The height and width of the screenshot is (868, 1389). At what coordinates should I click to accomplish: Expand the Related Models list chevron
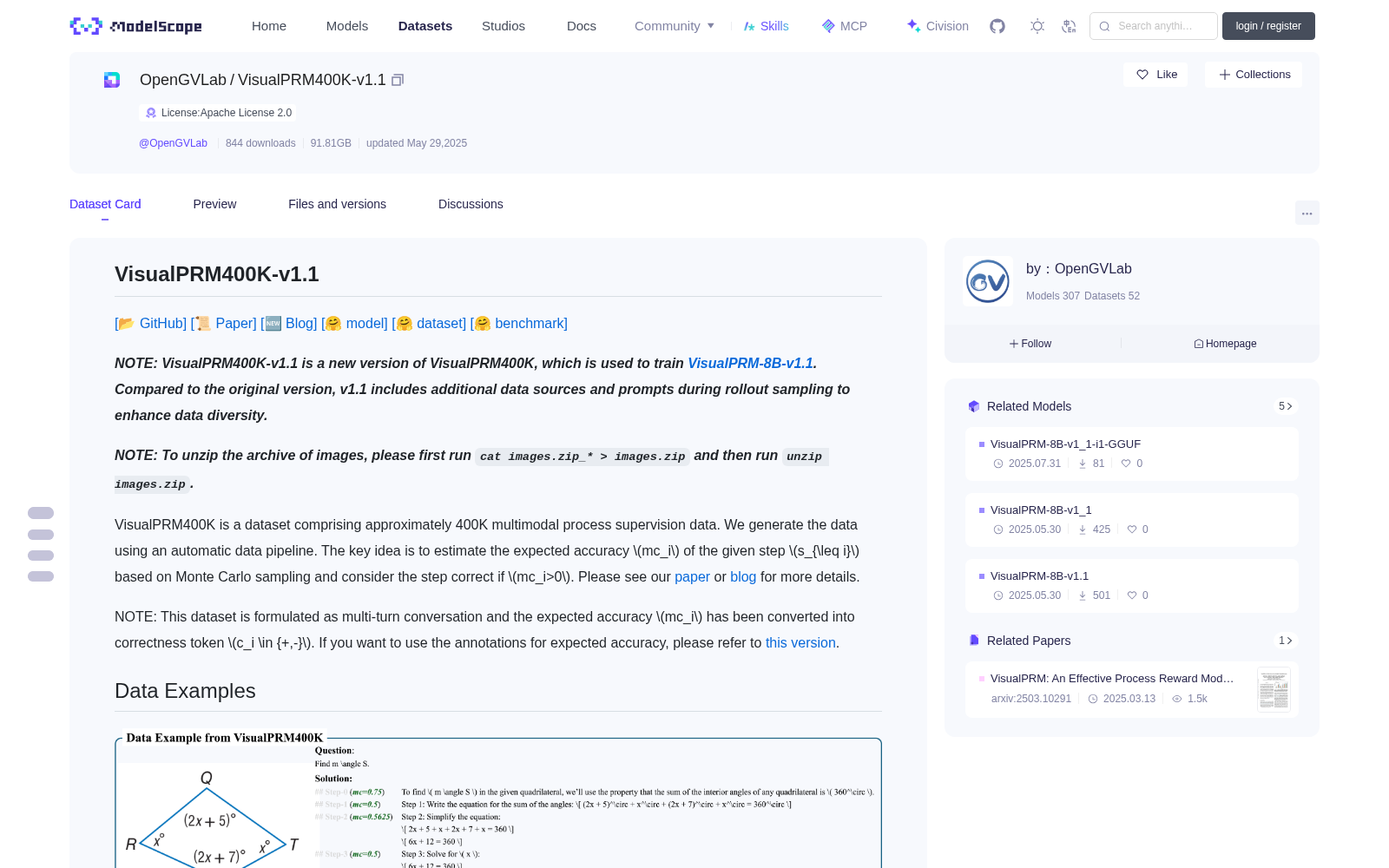1285,406
